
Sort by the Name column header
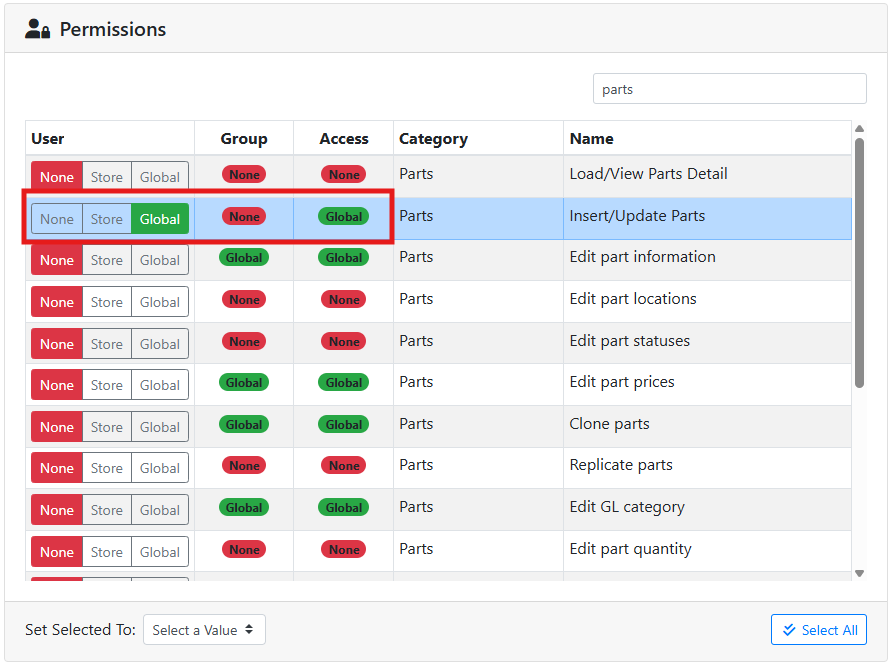[x=591, y=139]
